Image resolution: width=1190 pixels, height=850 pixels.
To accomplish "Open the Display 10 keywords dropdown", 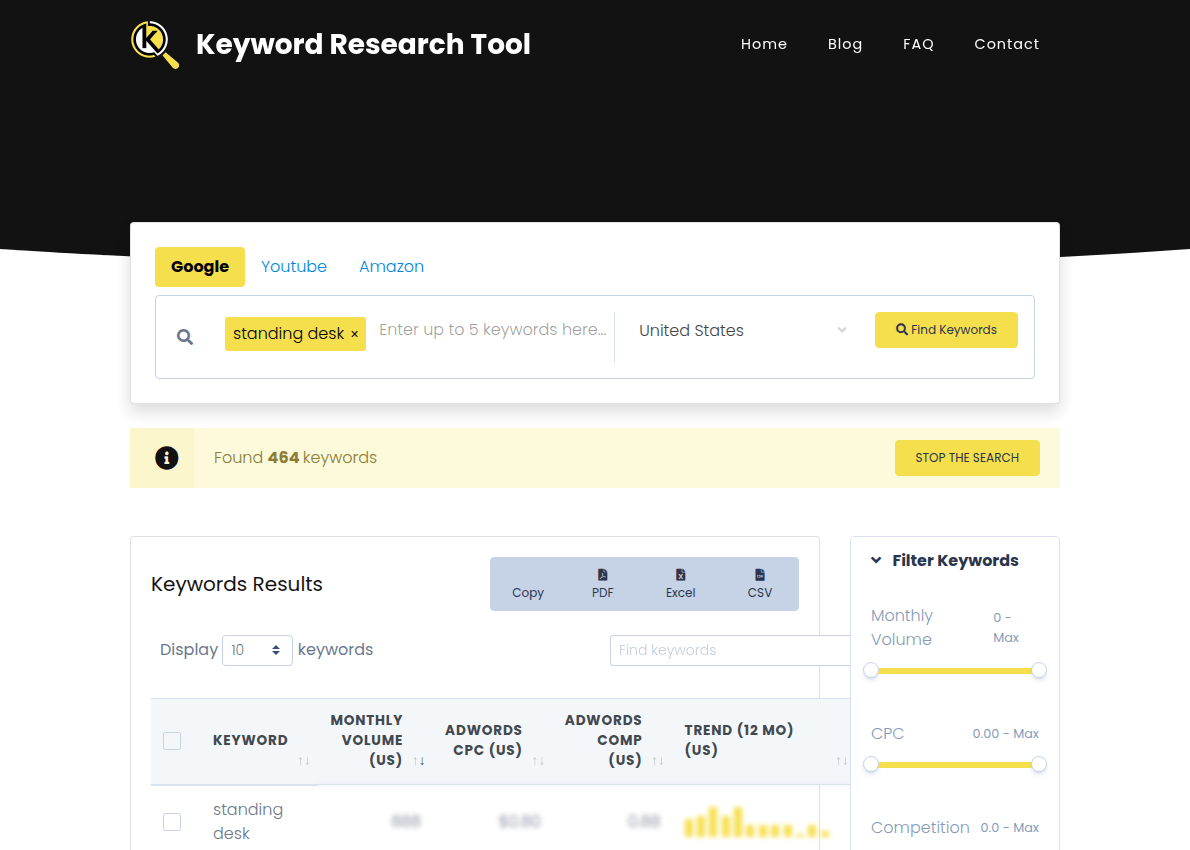I will click(257, 650).
